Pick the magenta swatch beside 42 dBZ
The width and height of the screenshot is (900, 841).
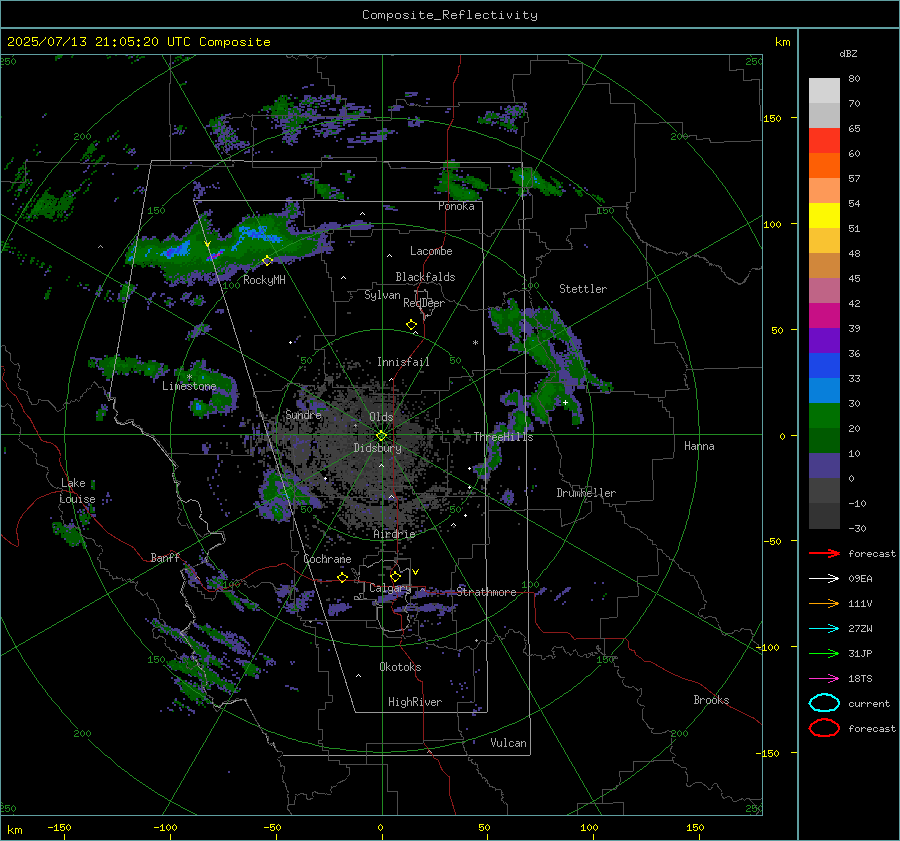click(824, 315)
